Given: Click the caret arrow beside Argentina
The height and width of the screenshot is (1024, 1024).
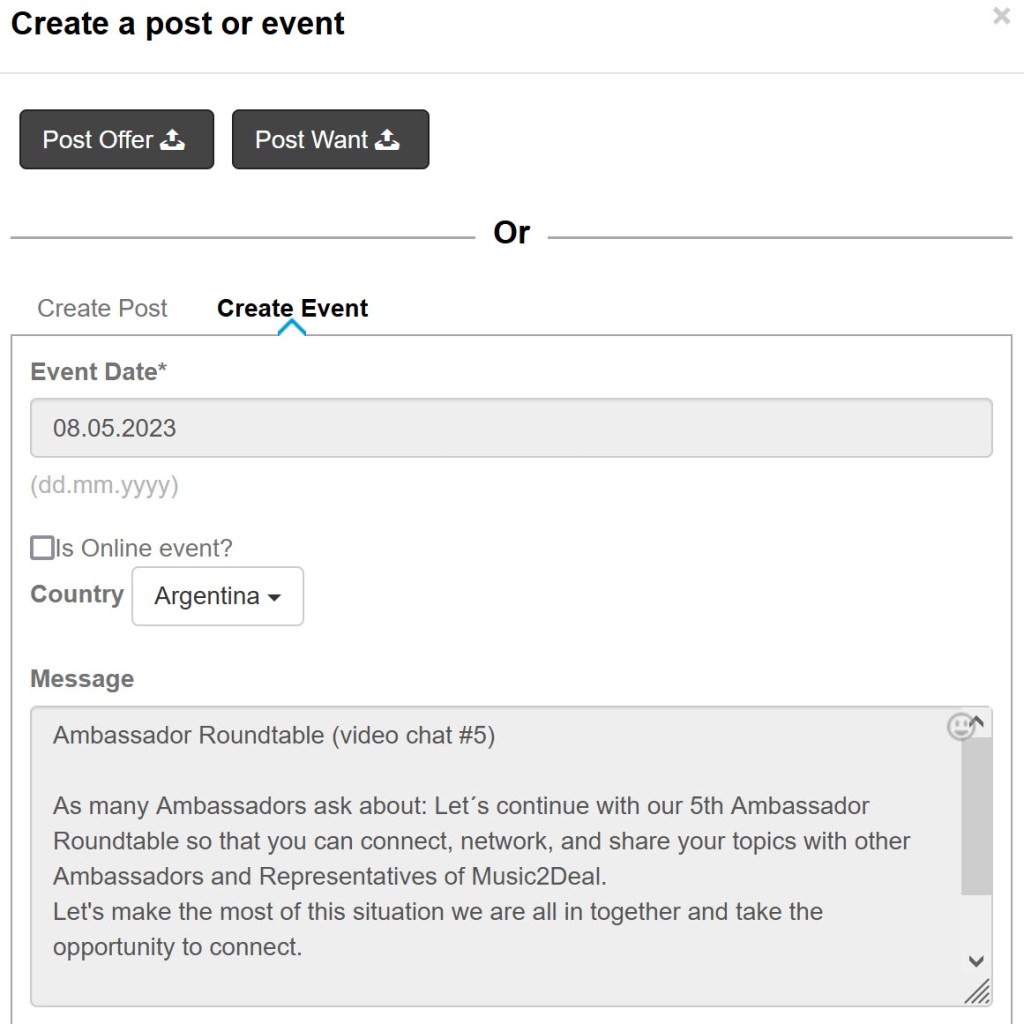Looking at the screenshot, I should coord(274,597).
